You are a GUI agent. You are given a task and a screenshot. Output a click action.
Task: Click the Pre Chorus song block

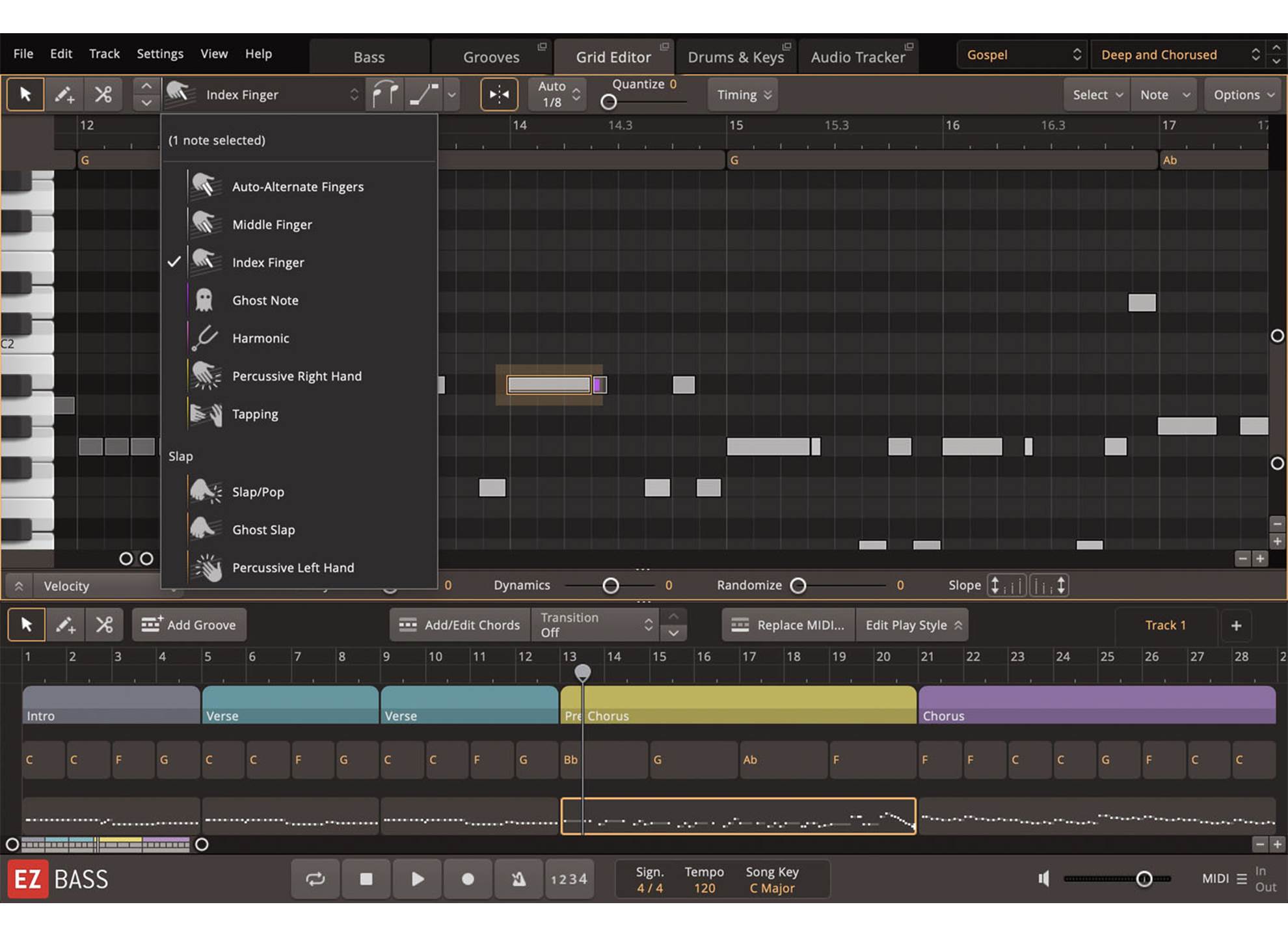(737, 705)
